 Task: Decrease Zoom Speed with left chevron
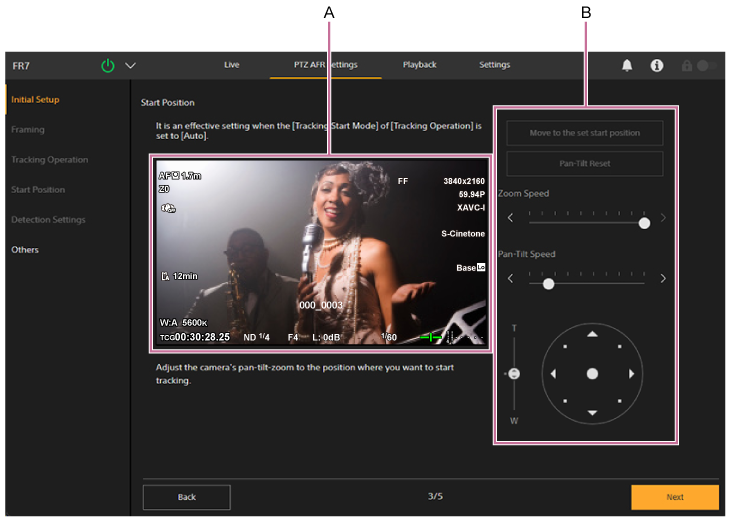[509, 218]
